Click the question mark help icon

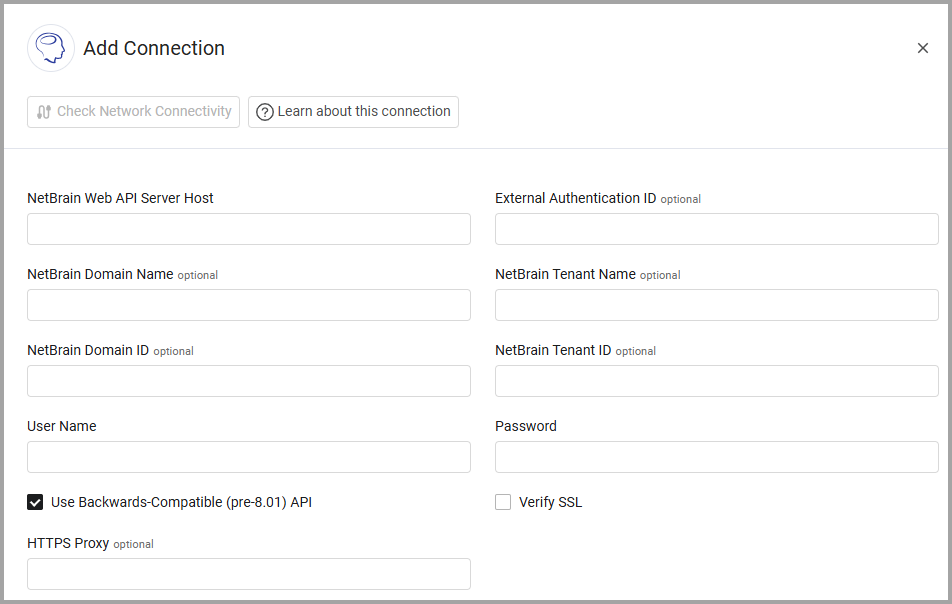[x=265, y=112]
